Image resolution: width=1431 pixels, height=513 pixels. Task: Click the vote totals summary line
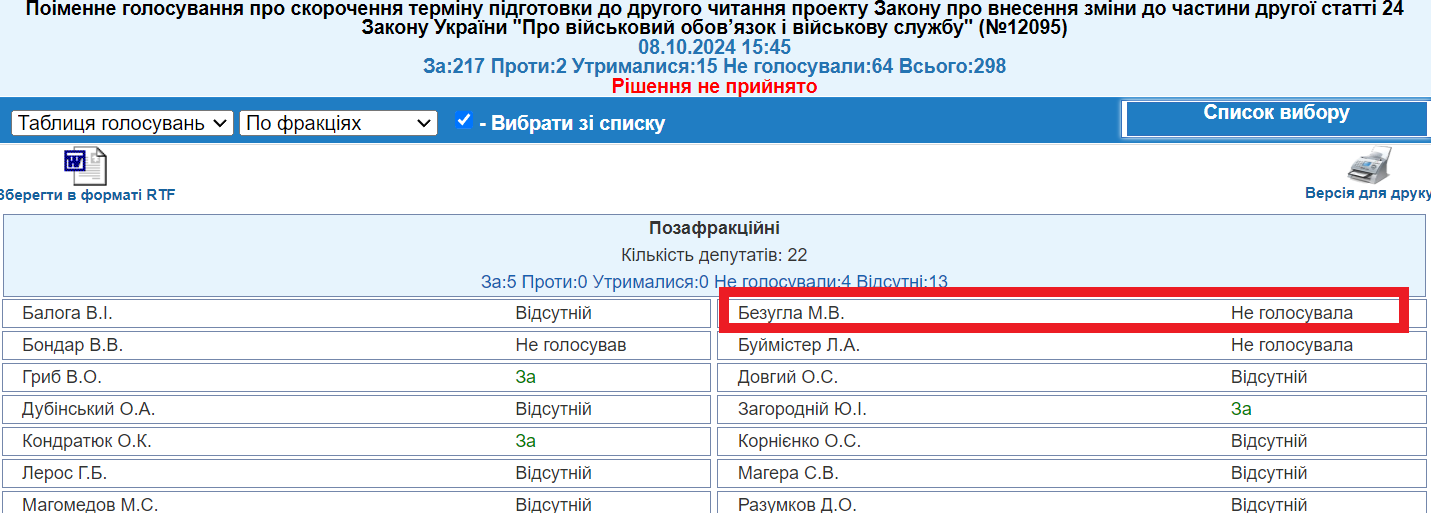pyautogui.click(x=714, y=66)
